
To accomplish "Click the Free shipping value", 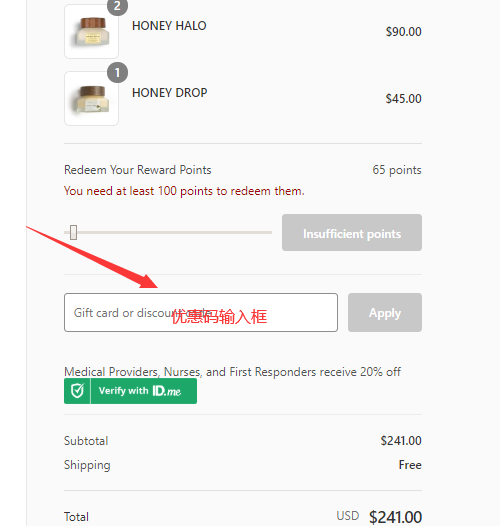I will [410, 465].
